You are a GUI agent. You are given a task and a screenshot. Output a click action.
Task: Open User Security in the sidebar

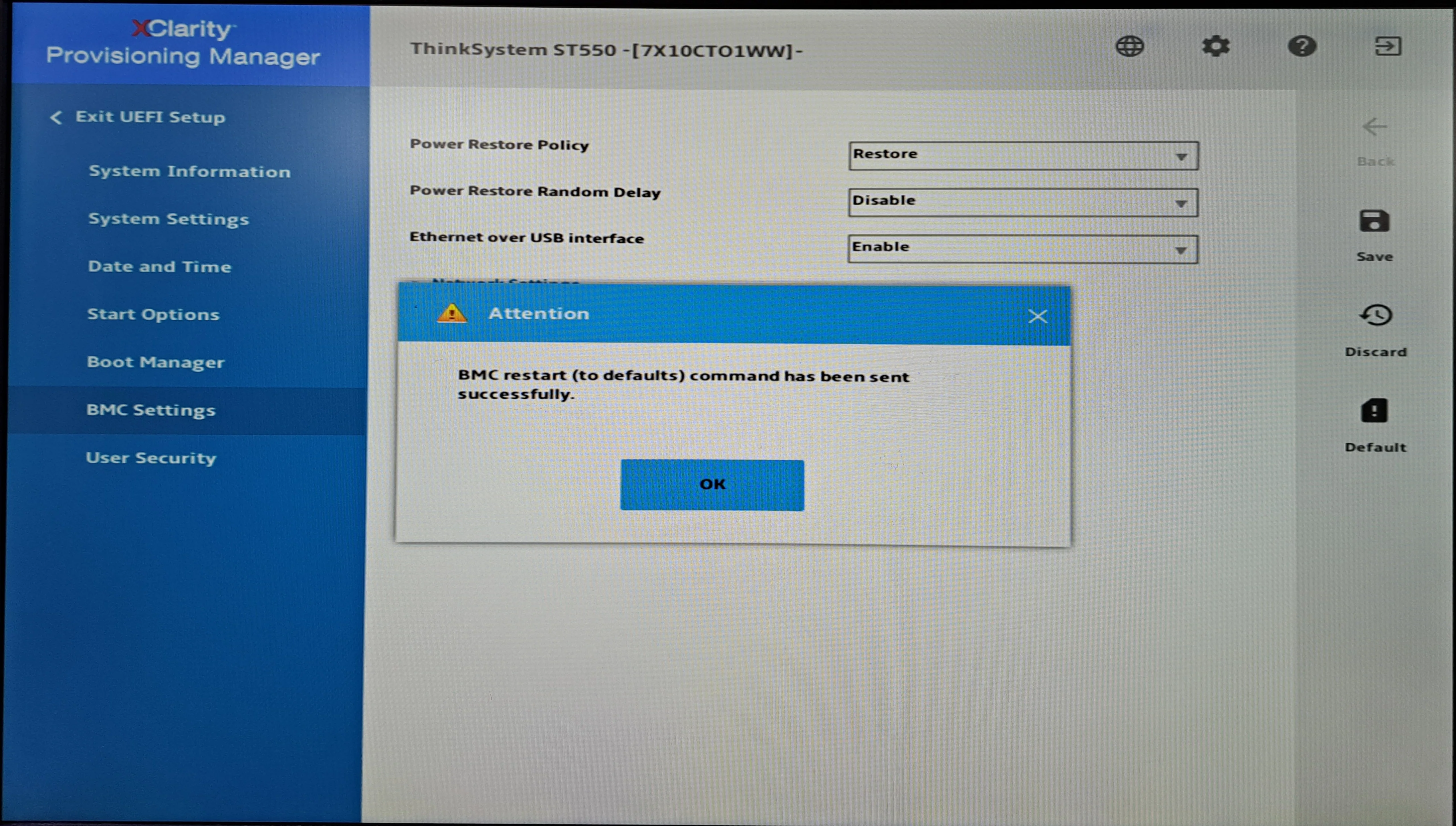click(x=151, y=458)
